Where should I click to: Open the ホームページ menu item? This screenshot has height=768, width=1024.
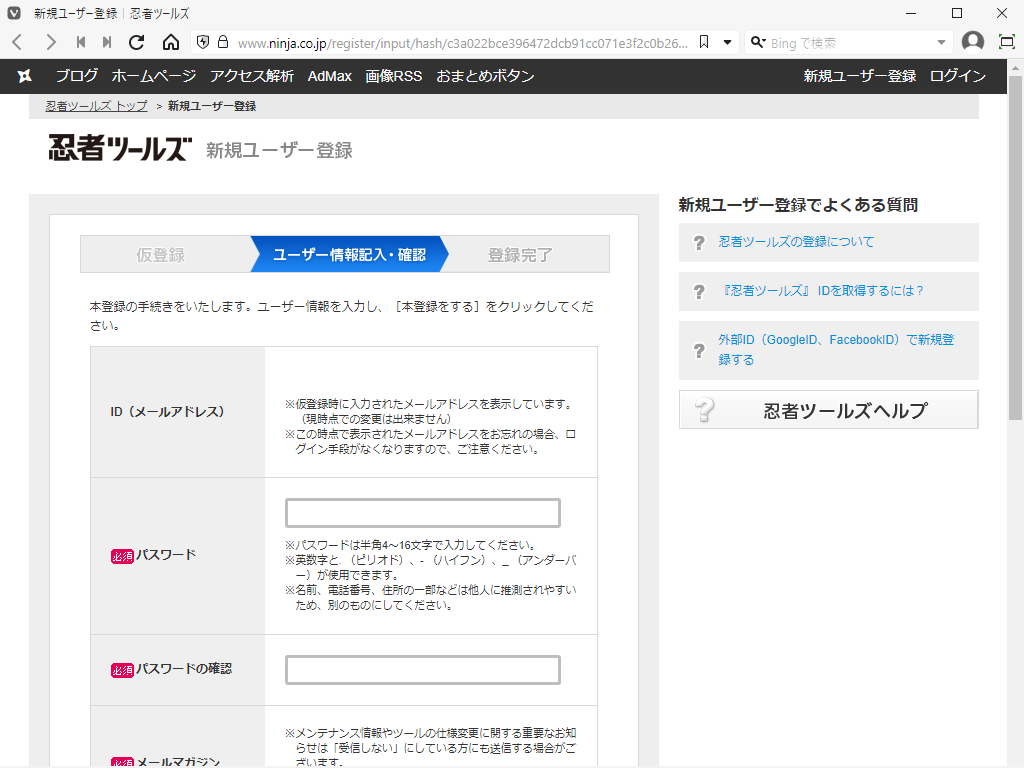(153, 76)
